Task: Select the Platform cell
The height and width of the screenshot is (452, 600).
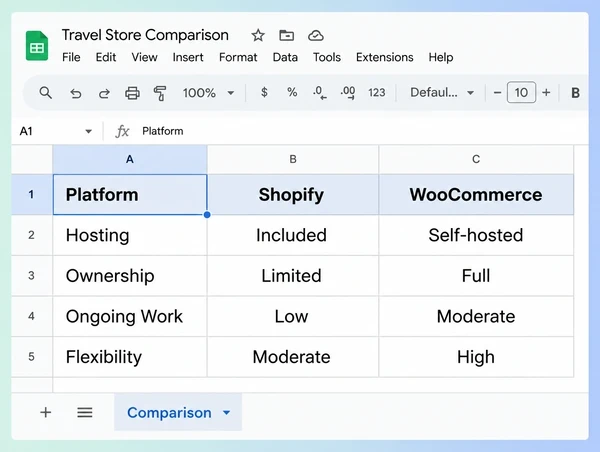Action: point(130,194)
